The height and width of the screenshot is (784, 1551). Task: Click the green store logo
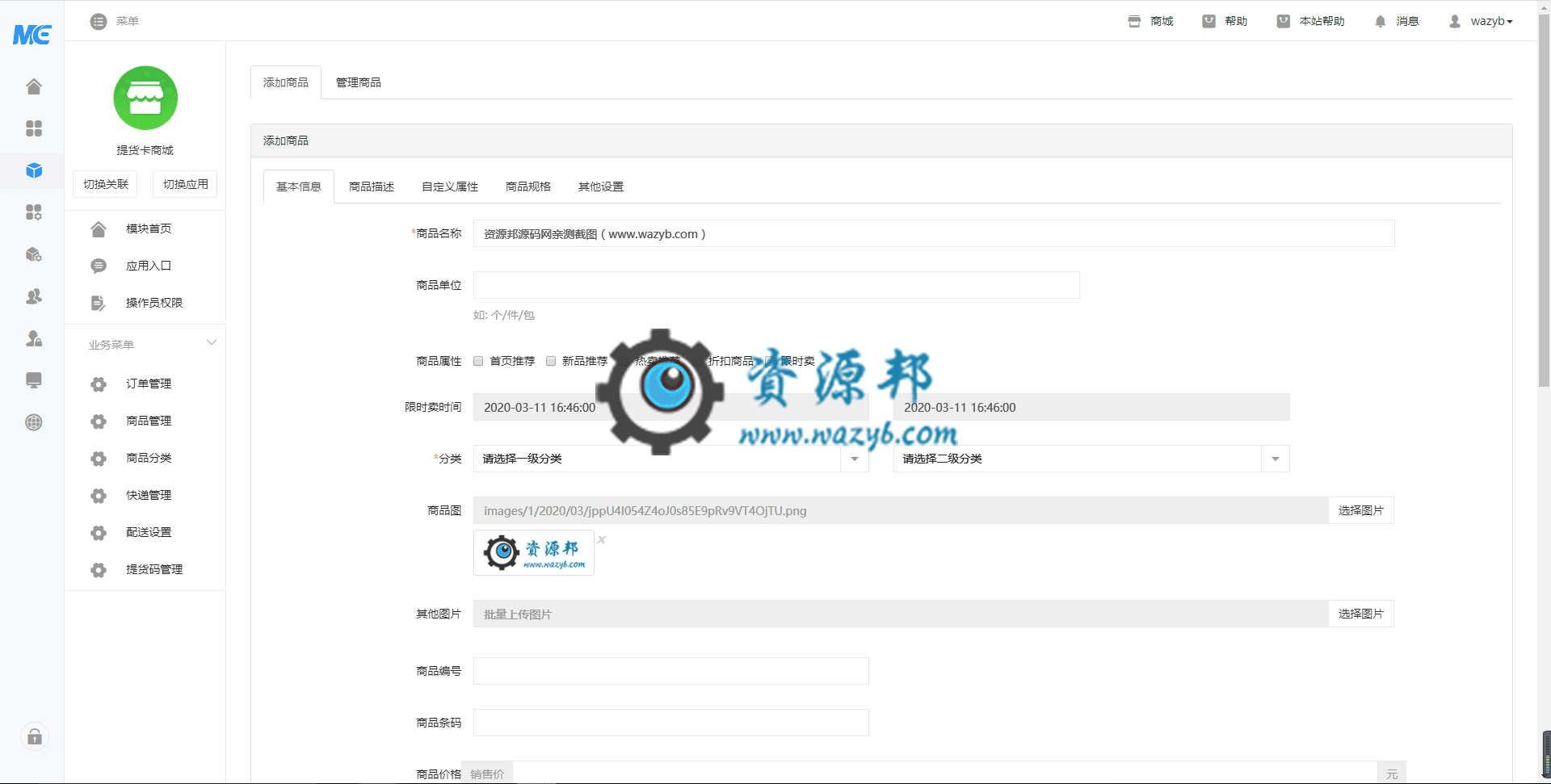click(145, 98)
